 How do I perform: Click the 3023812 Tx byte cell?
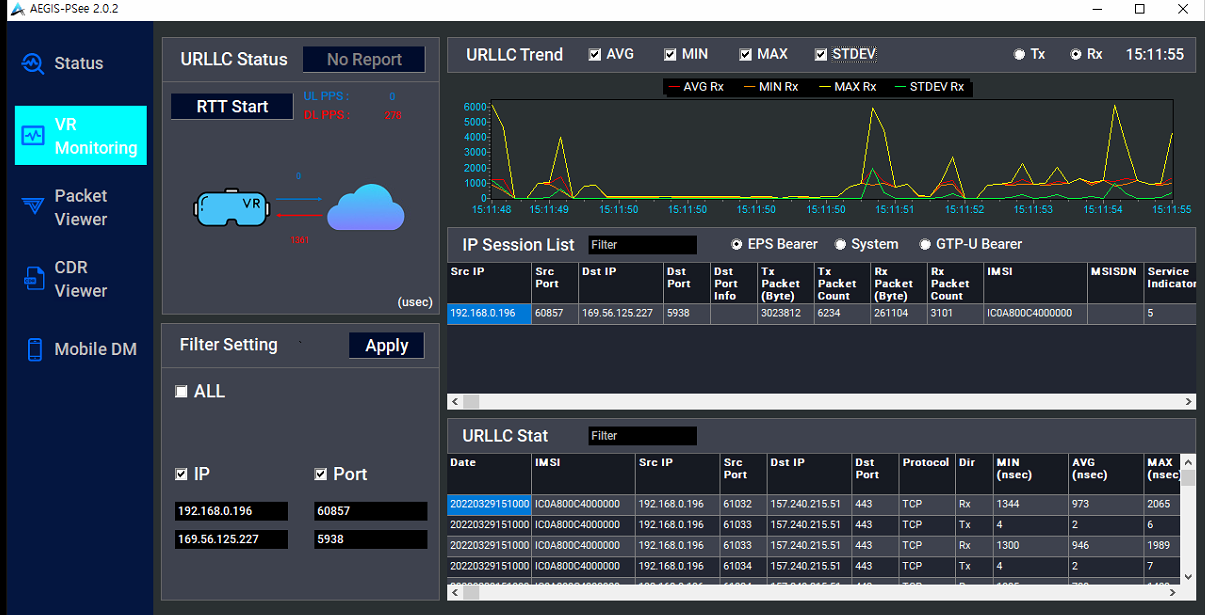point(785,313)
